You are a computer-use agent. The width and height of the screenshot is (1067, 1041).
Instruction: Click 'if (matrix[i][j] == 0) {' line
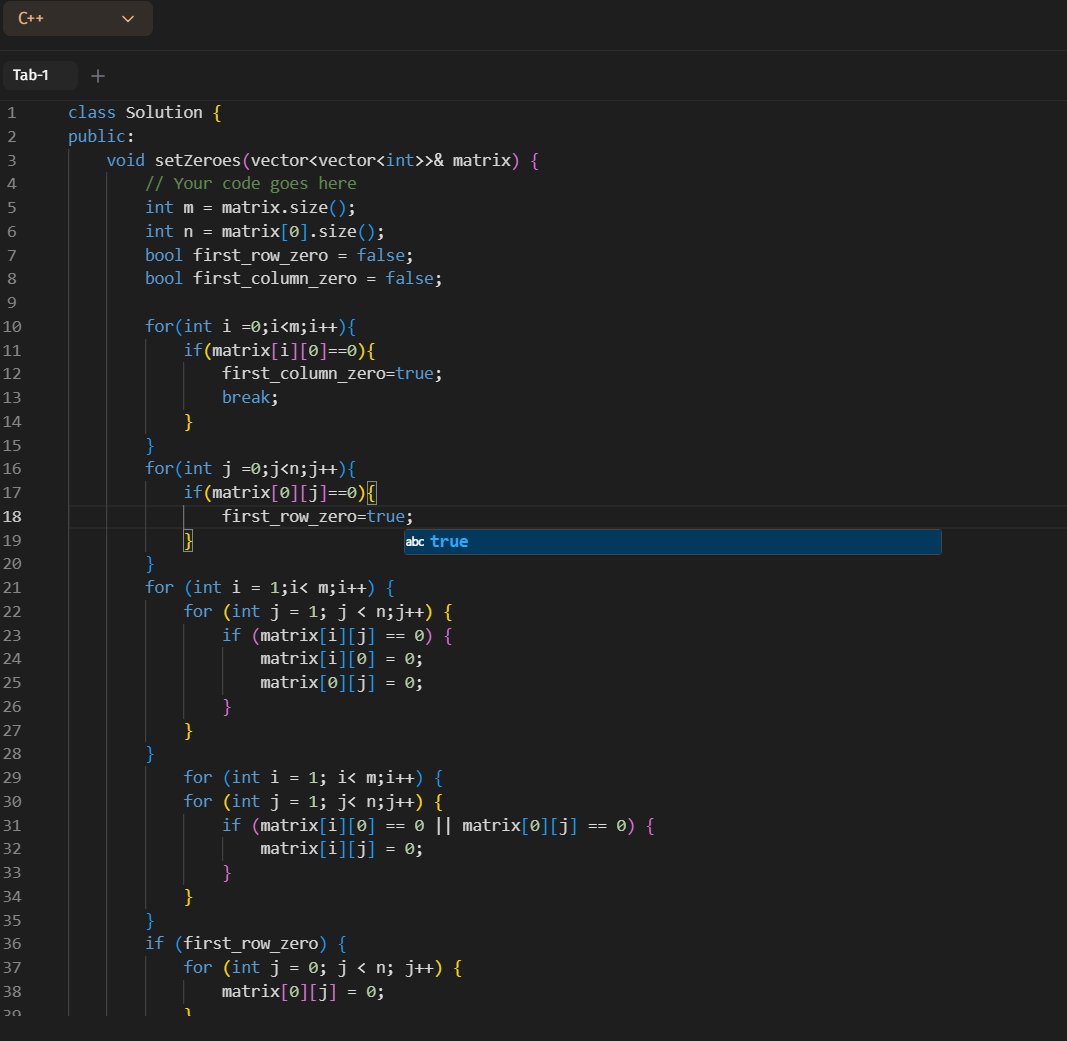click(x=337, y=635)
